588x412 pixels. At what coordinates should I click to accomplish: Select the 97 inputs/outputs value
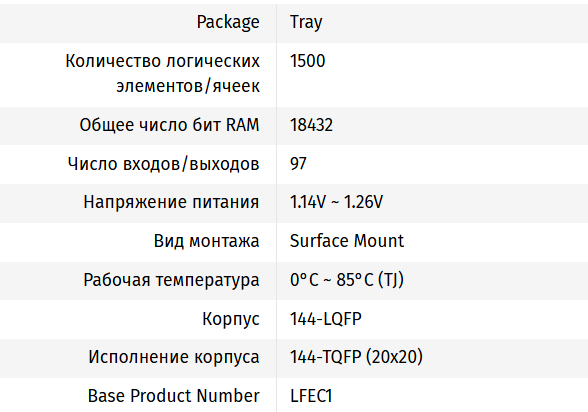coord(298,164)
